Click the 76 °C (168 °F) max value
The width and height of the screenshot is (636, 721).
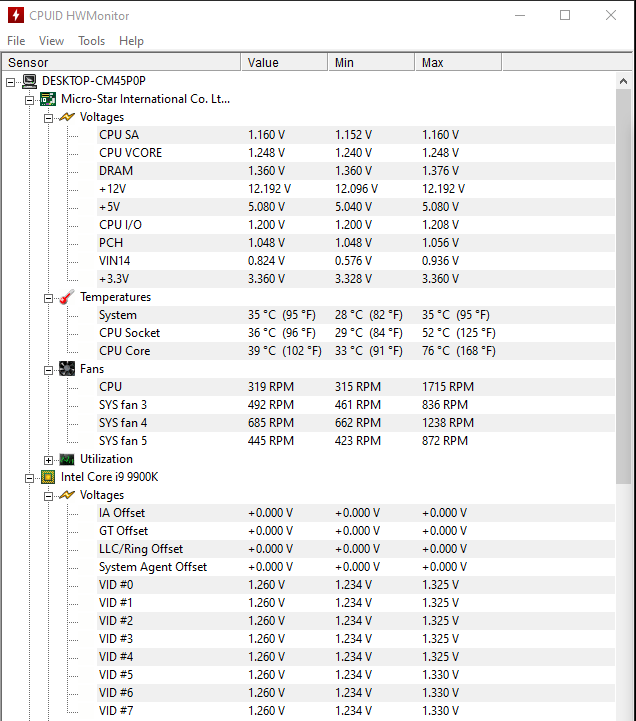(459, 351)
